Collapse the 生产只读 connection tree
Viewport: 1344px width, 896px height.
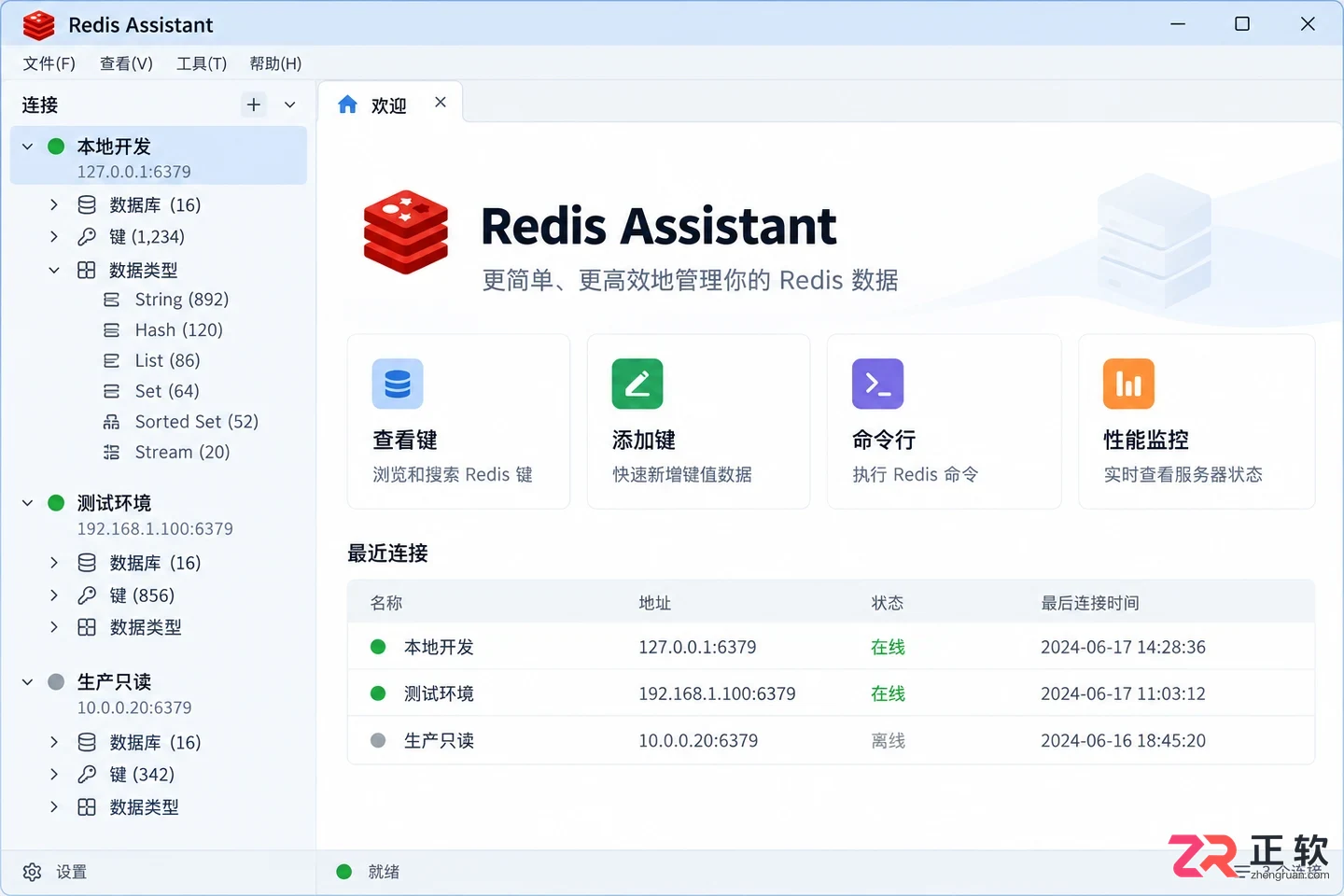(28, 682)
